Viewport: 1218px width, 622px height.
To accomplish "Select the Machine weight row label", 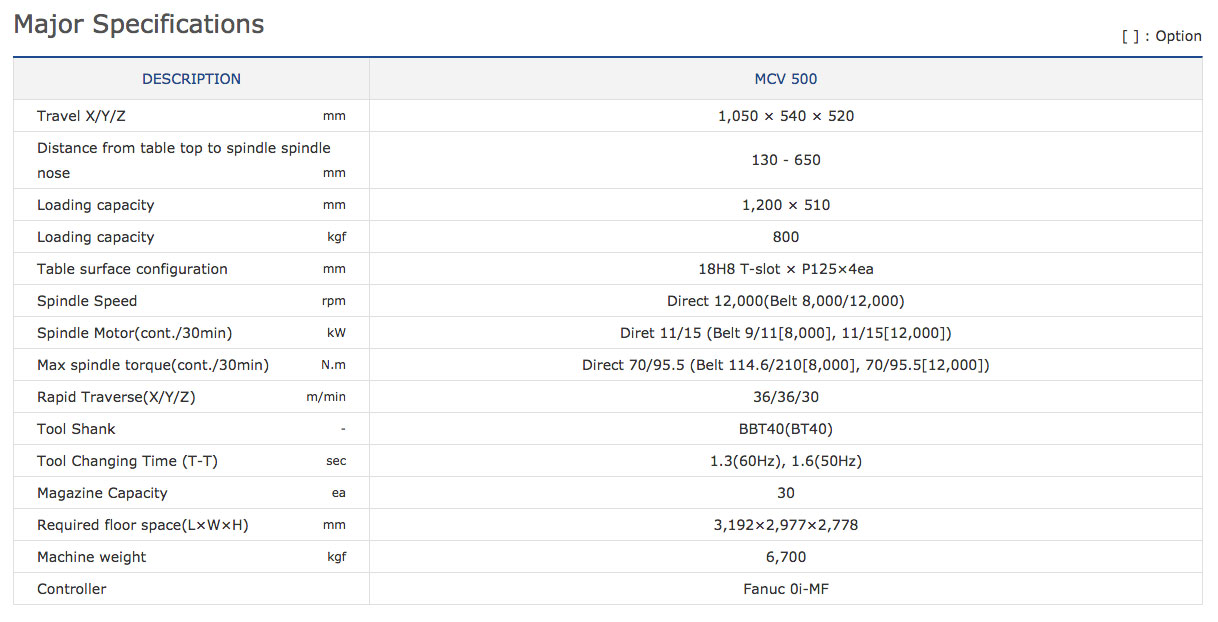I will 91,557.
